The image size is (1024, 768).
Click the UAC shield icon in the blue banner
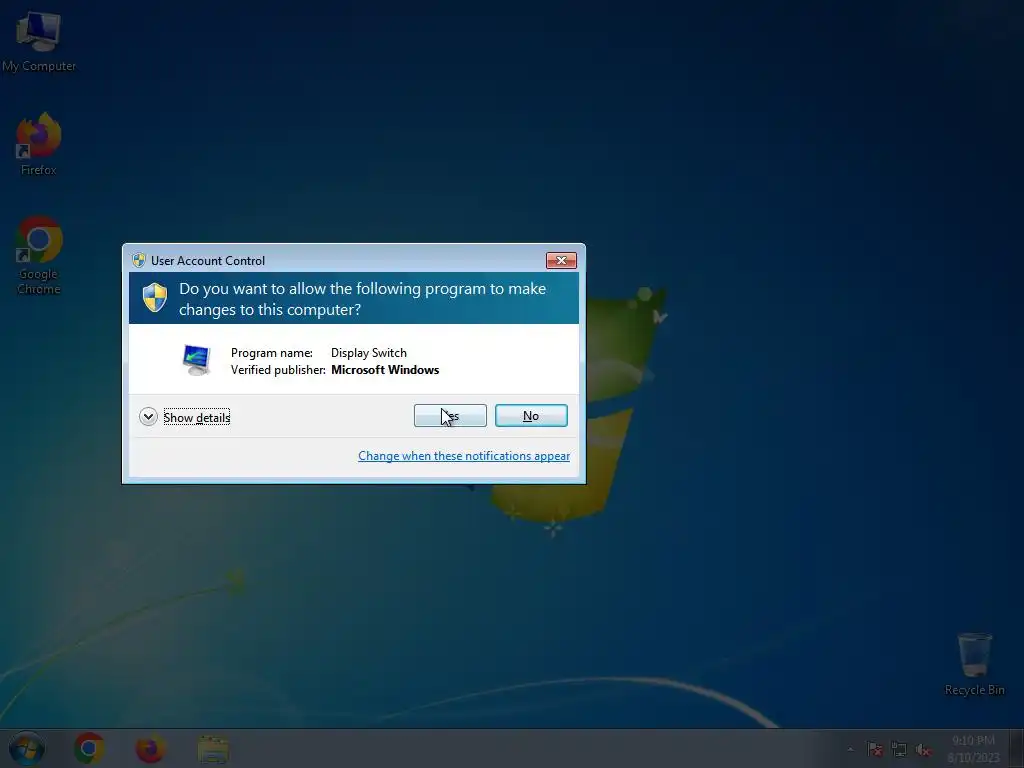tap(155, 298)
